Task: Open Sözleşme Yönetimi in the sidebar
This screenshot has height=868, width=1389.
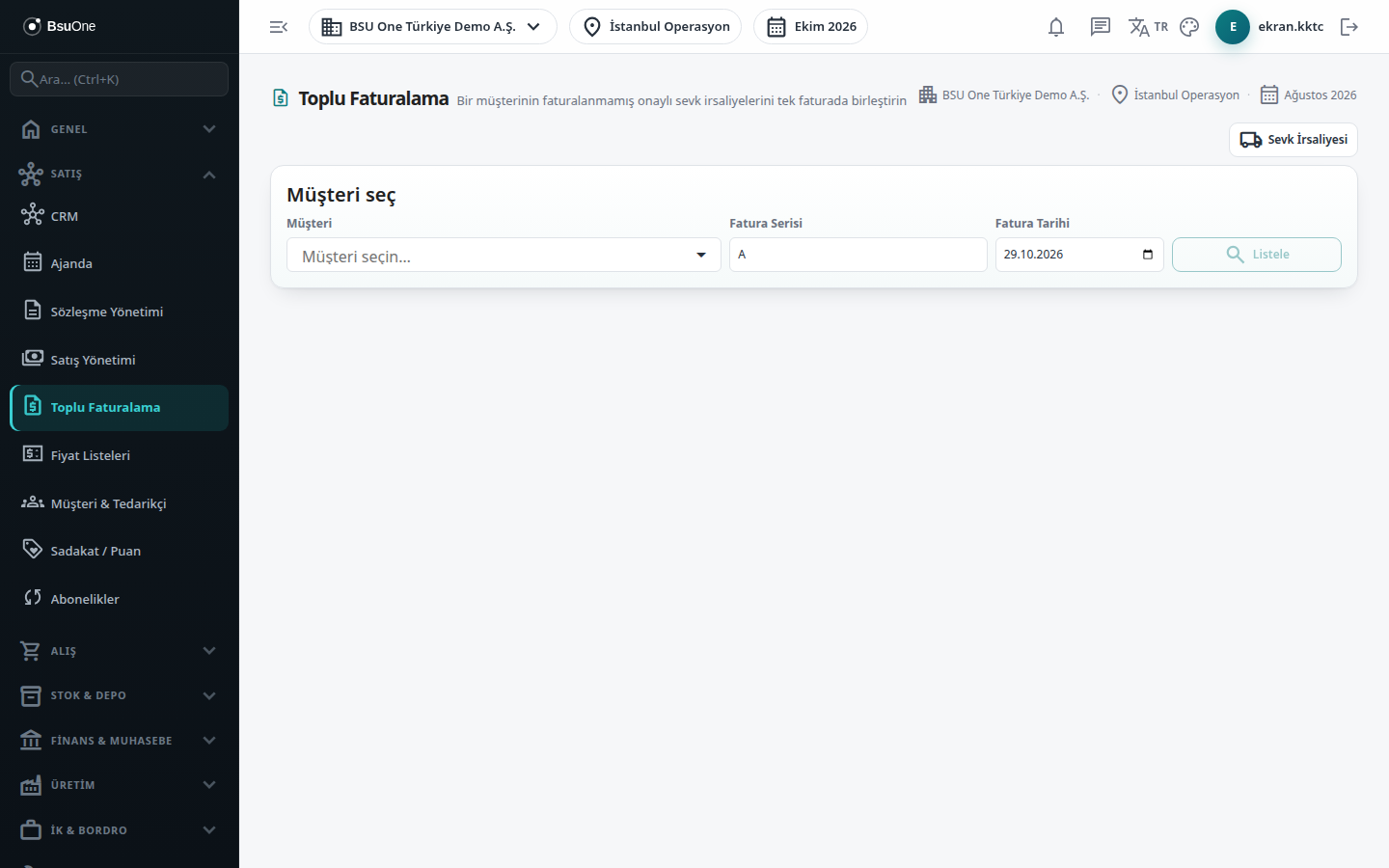Action: 120,312
